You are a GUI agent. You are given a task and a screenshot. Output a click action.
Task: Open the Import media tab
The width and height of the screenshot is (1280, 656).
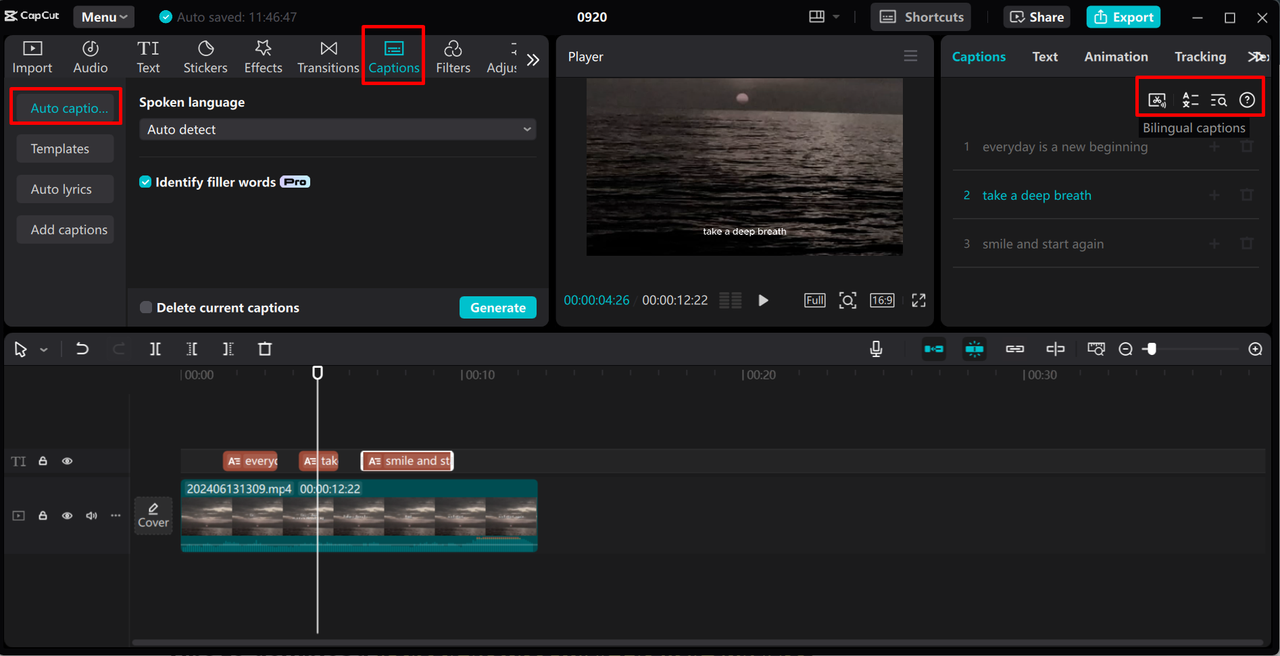coord(32,57)
